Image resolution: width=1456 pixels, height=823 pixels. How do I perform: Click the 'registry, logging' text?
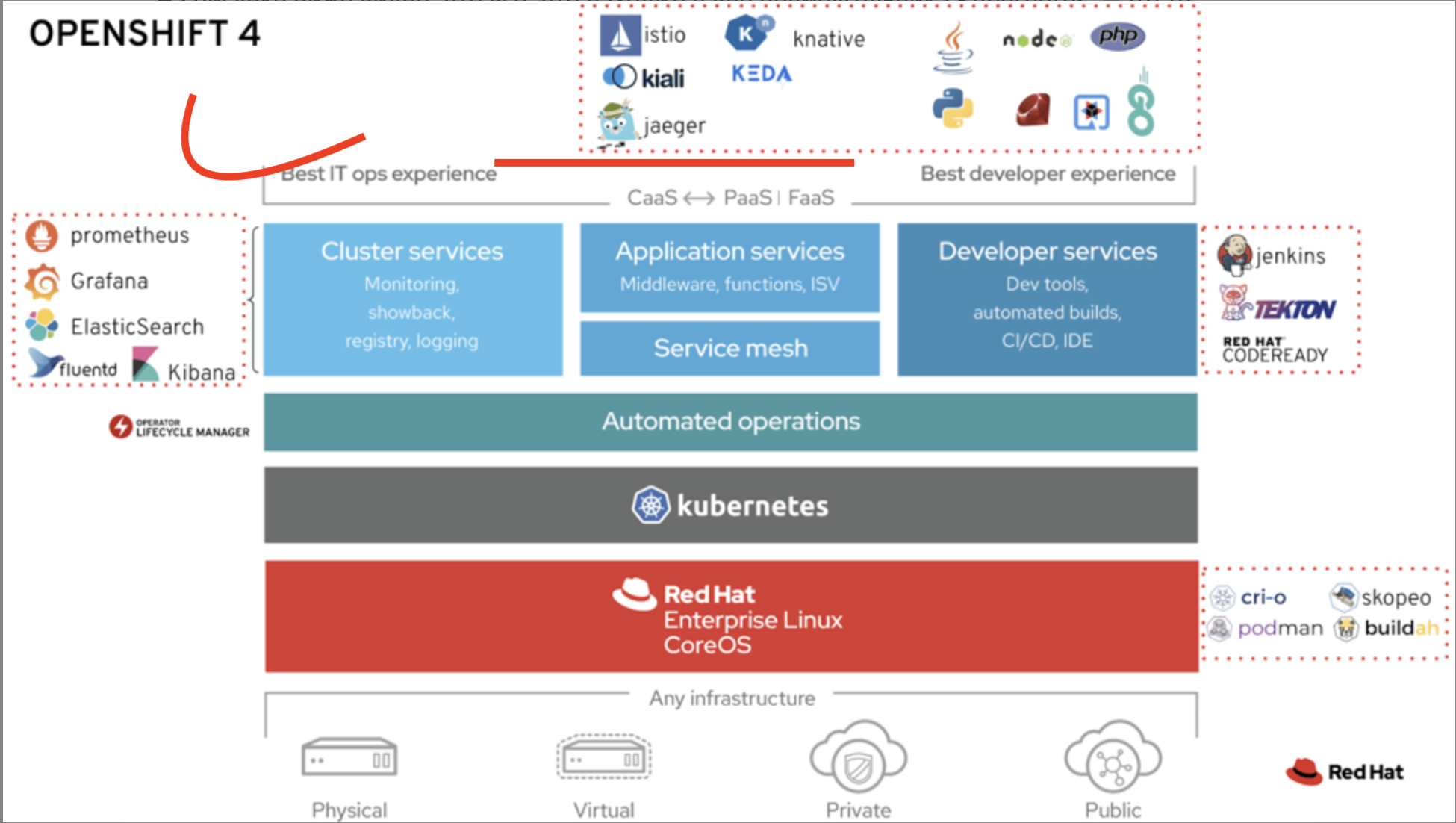pos(411,341)
